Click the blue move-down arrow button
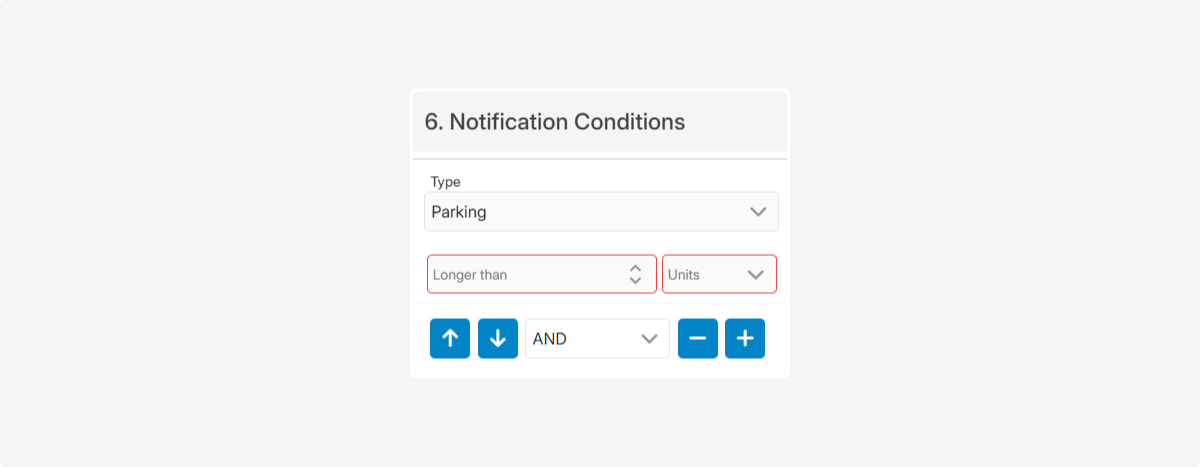 coord(498,338)
